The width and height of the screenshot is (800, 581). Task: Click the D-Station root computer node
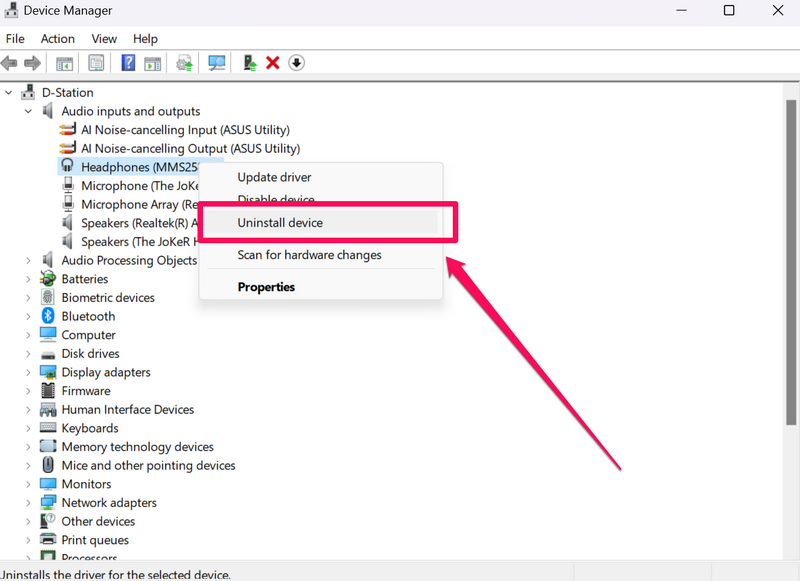67,93
